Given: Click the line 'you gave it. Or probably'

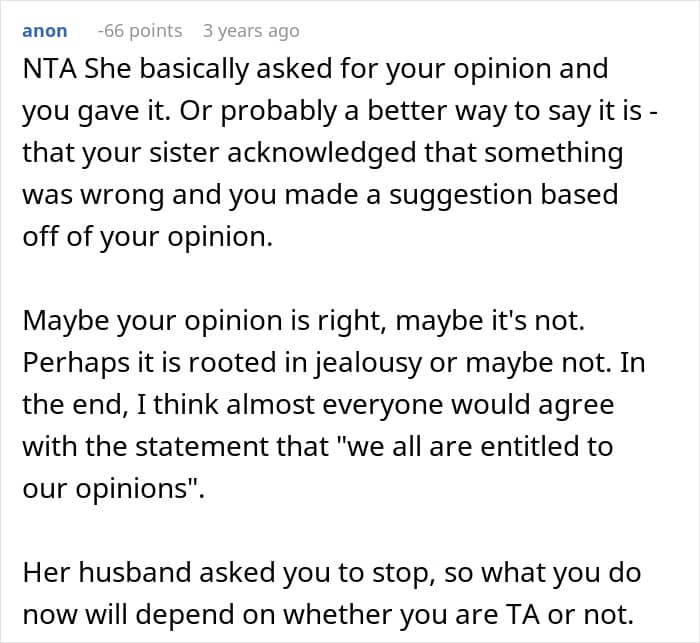Looking at the screenshot, I should (x=150, y=111).
